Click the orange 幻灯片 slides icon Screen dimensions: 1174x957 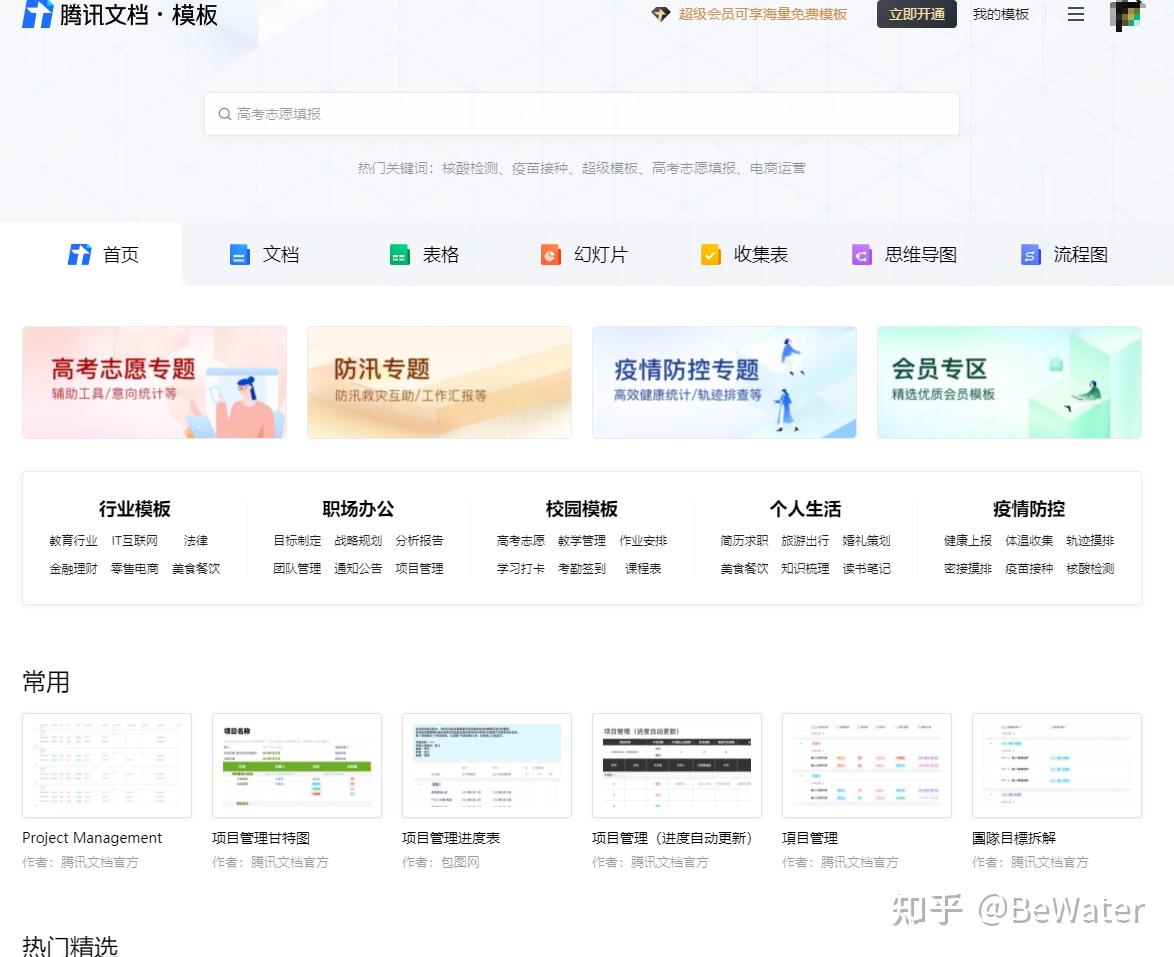coord(551,255)
